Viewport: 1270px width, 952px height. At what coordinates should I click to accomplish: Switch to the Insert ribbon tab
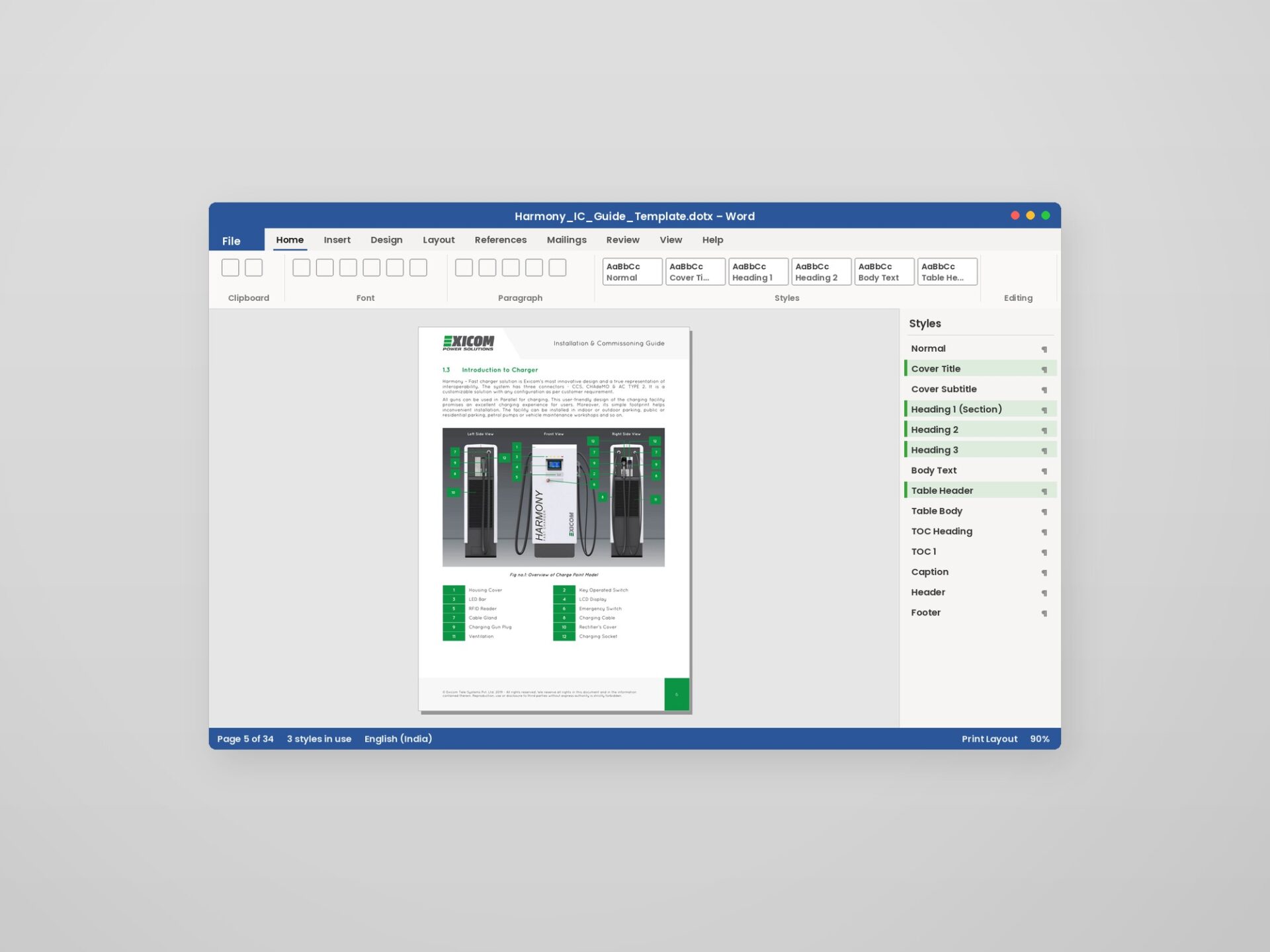coord(337,240)
